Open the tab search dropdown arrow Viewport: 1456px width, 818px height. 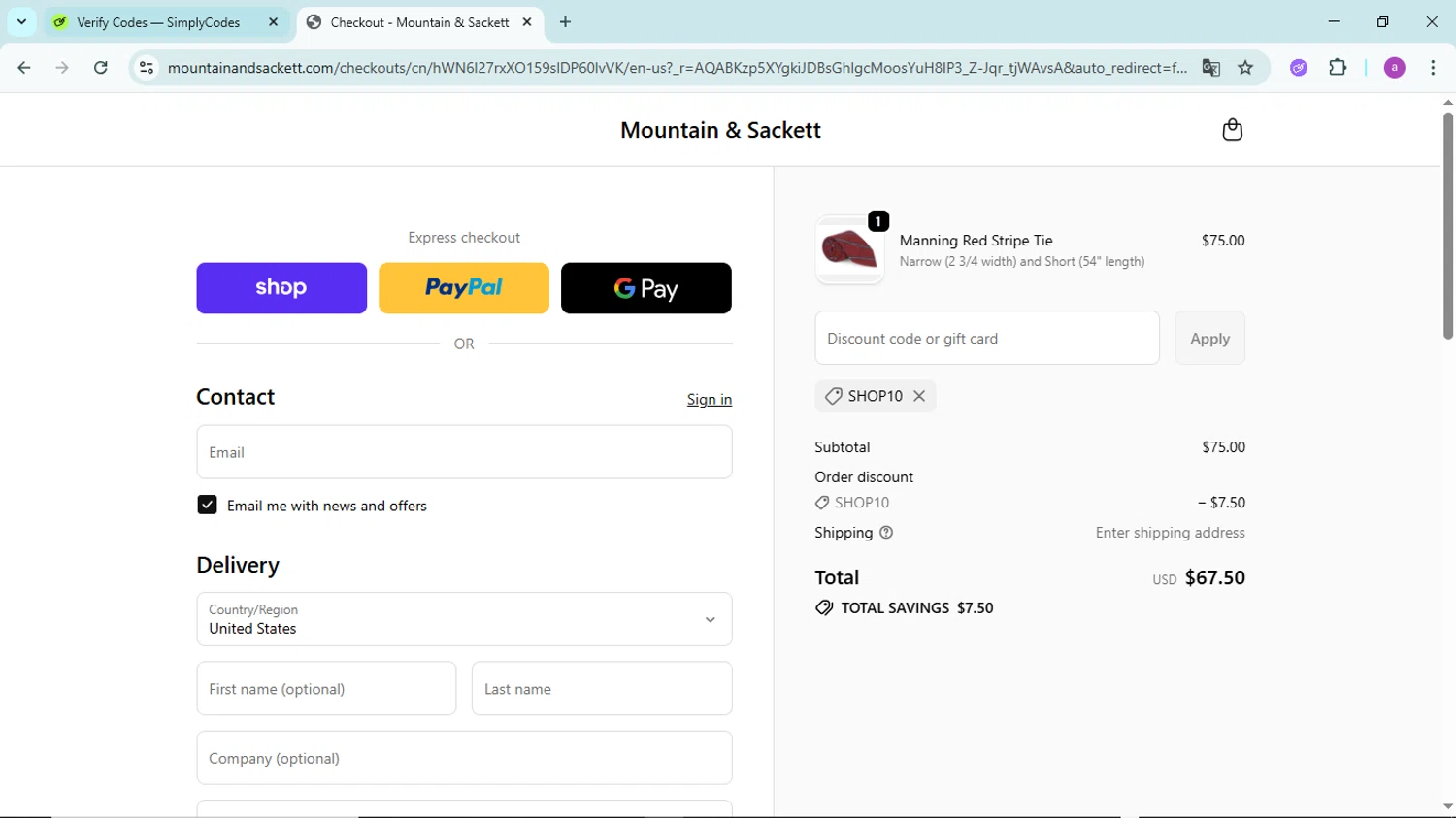click(x=21, y=21)
